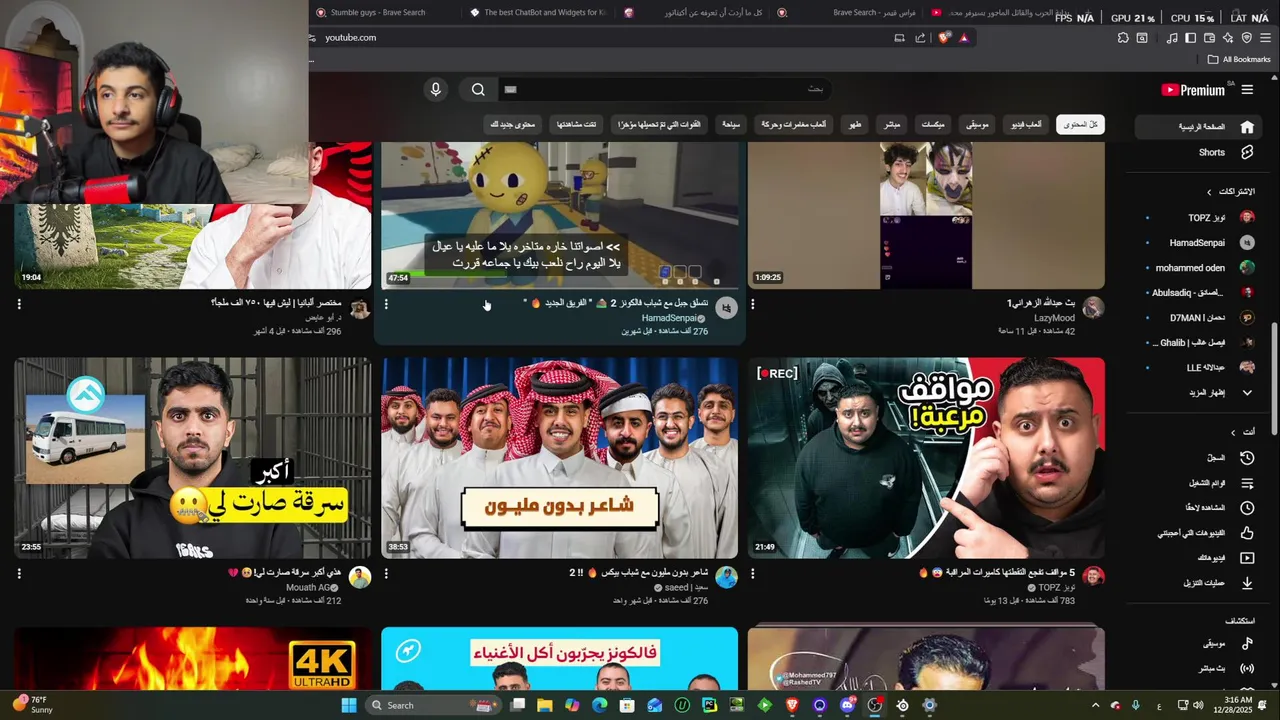The width and height of the screenshot is (1280, 720).
Task: Select the live filter chip
Action: point(890,125)
